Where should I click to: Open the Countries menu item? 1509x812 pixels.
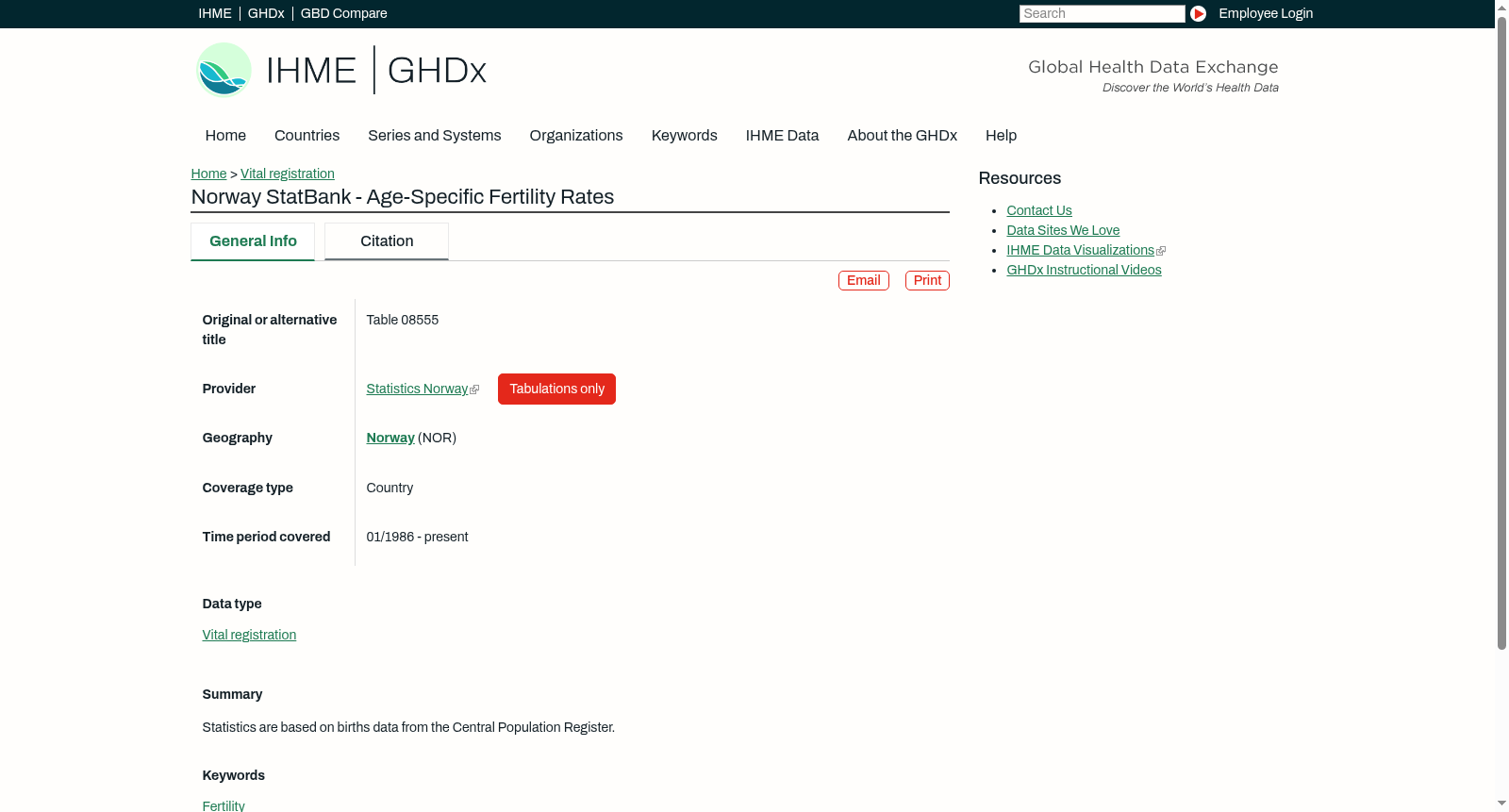click(x=307, y=136)
